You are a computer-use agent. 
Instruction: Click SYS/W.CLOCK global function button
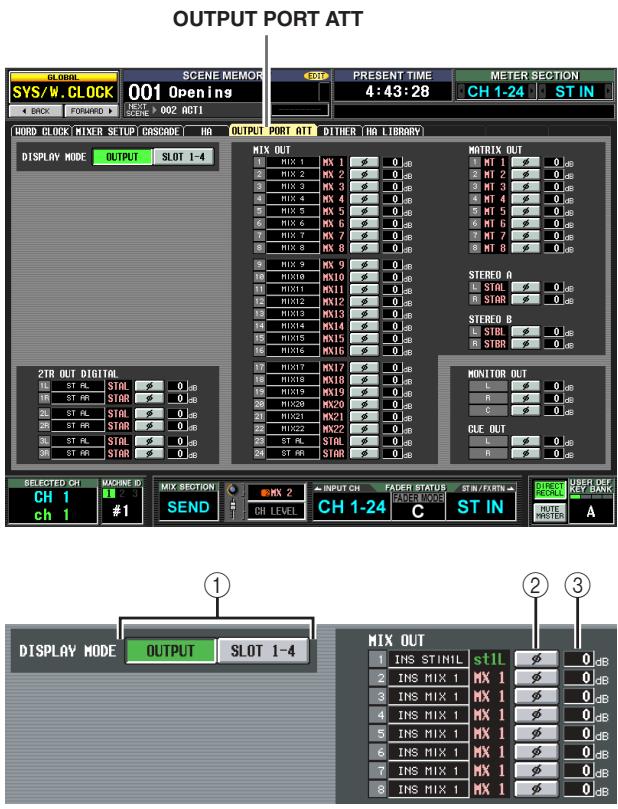click(x=63, y=92)
